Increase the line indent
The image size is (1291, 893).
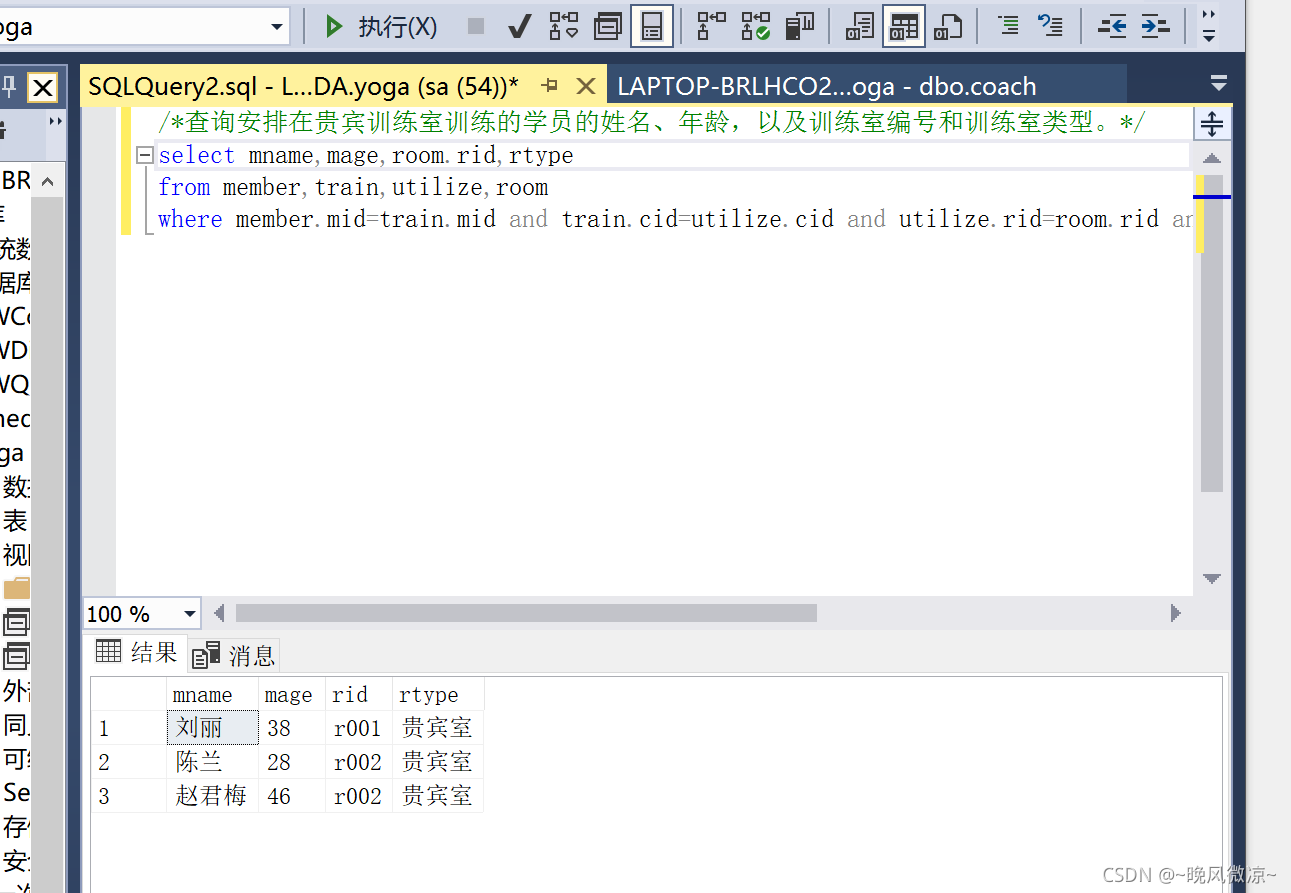click(1155, 27)
